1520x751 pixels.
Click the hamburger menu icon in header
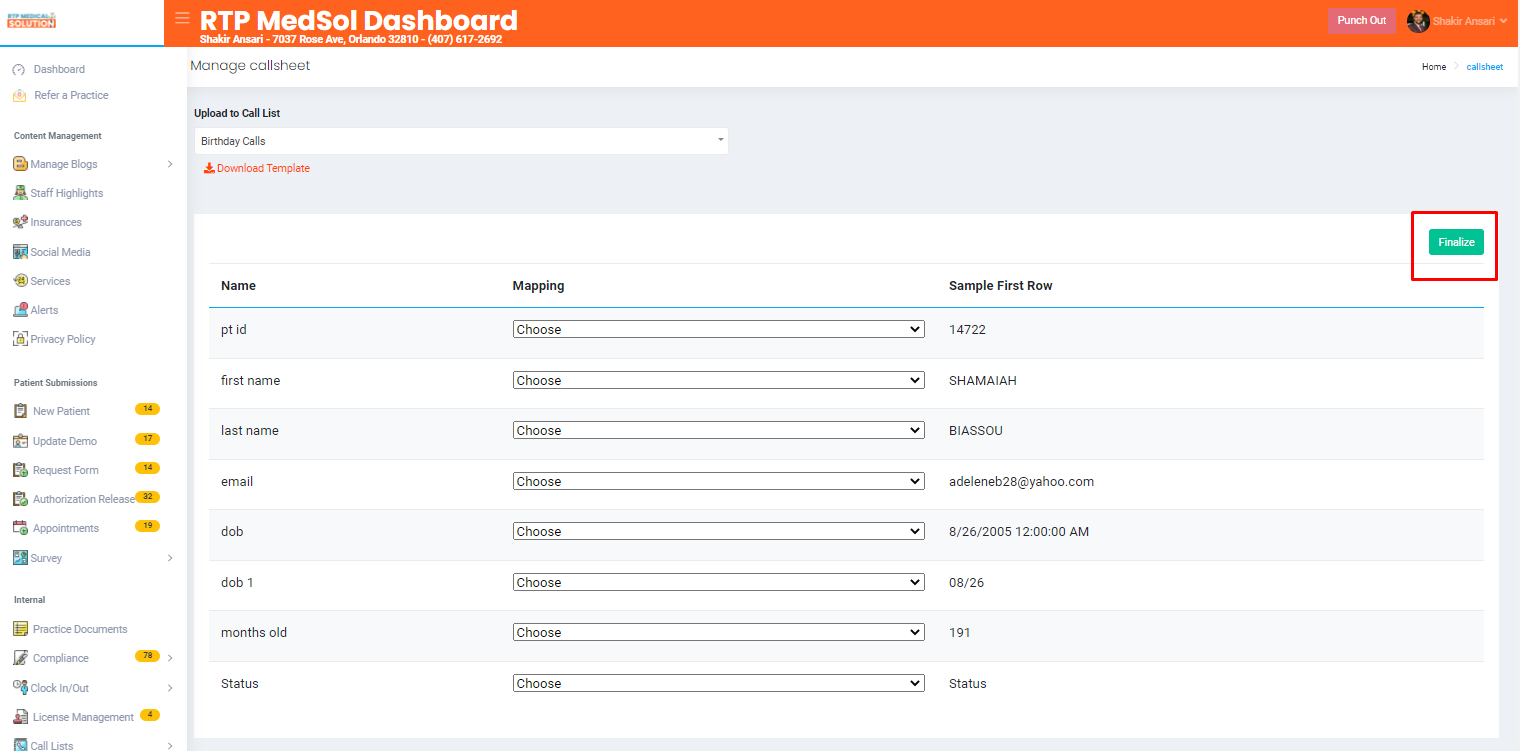182,18
